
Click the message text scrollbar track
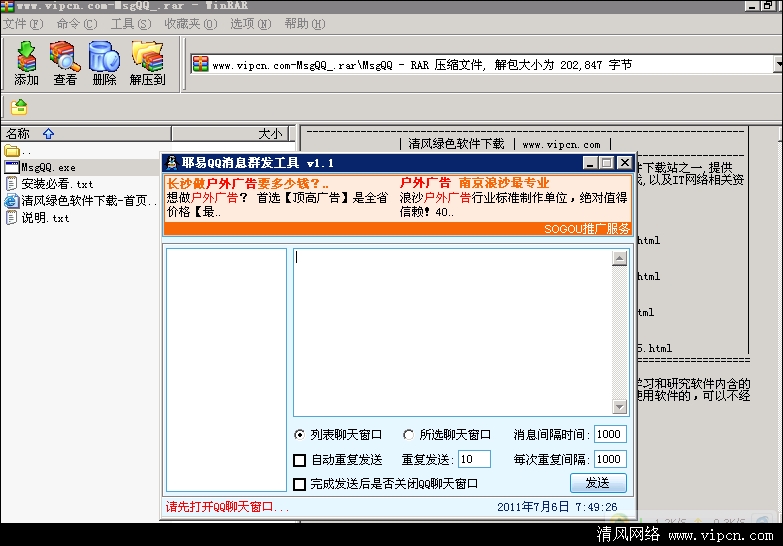pyautogui.click(x=619, y=333)
